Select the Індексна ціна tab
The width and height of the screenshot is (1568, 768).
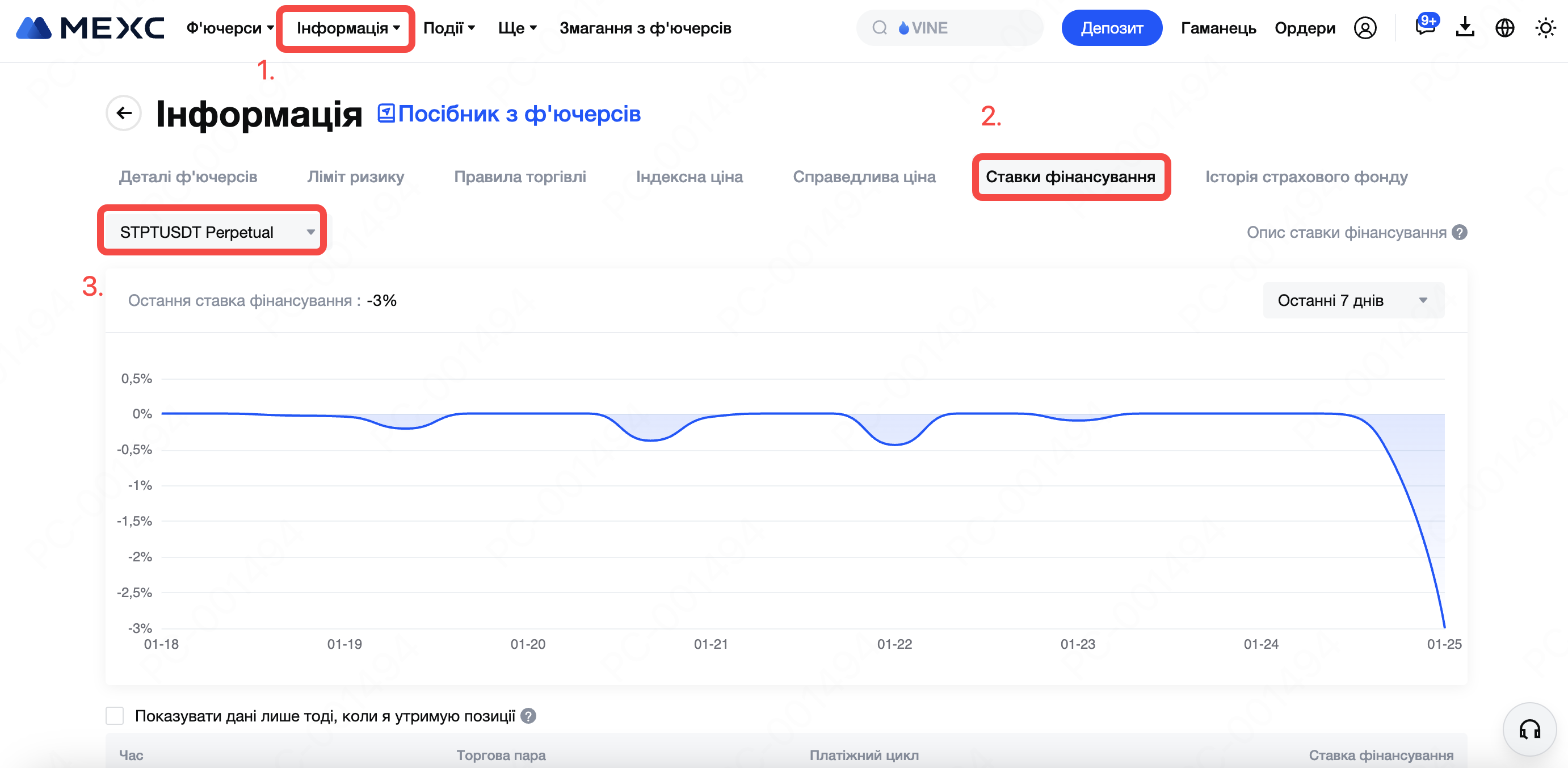[689, 177]
